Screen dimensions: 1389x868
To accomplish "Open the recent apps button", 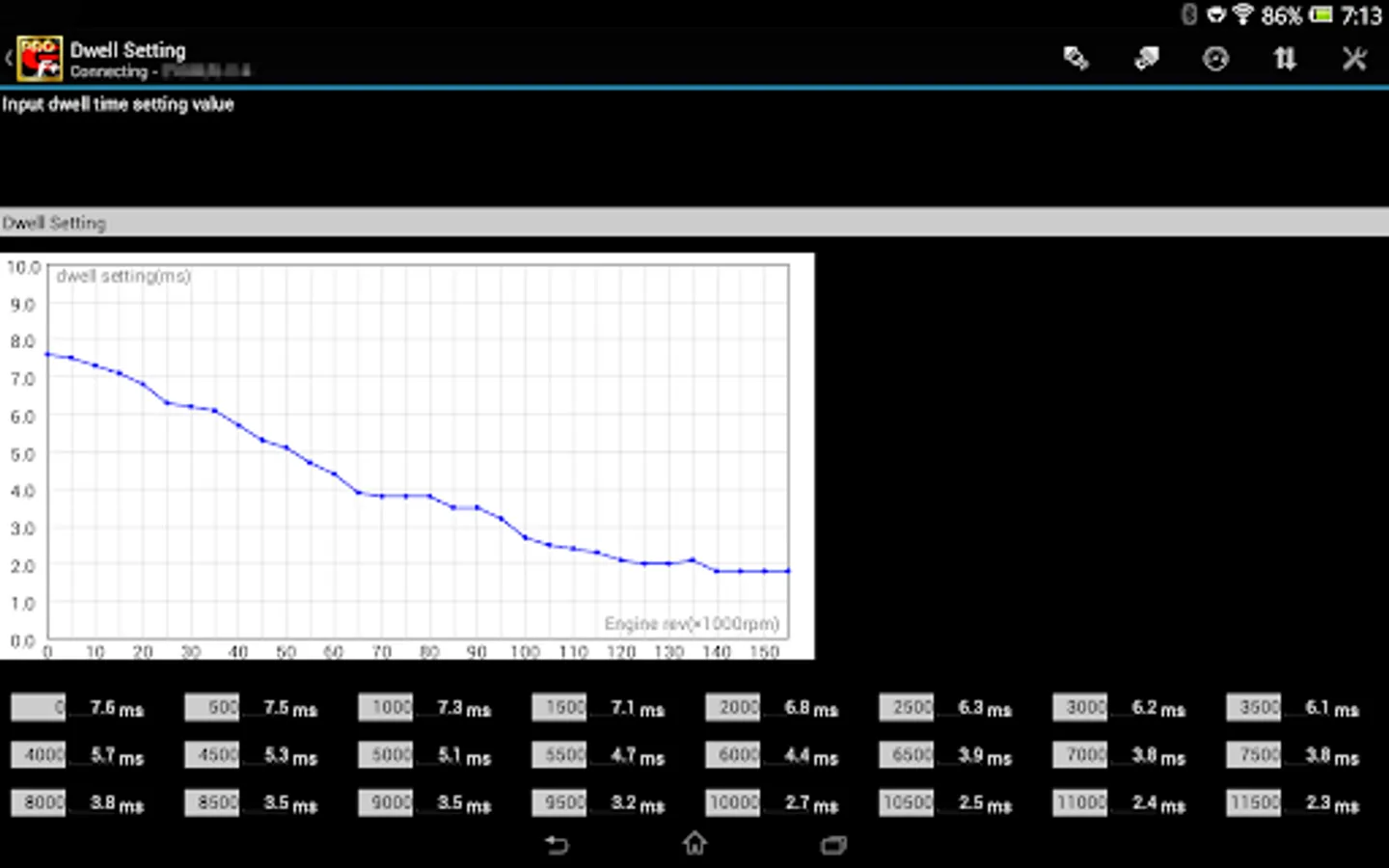I will pos(833,845).
